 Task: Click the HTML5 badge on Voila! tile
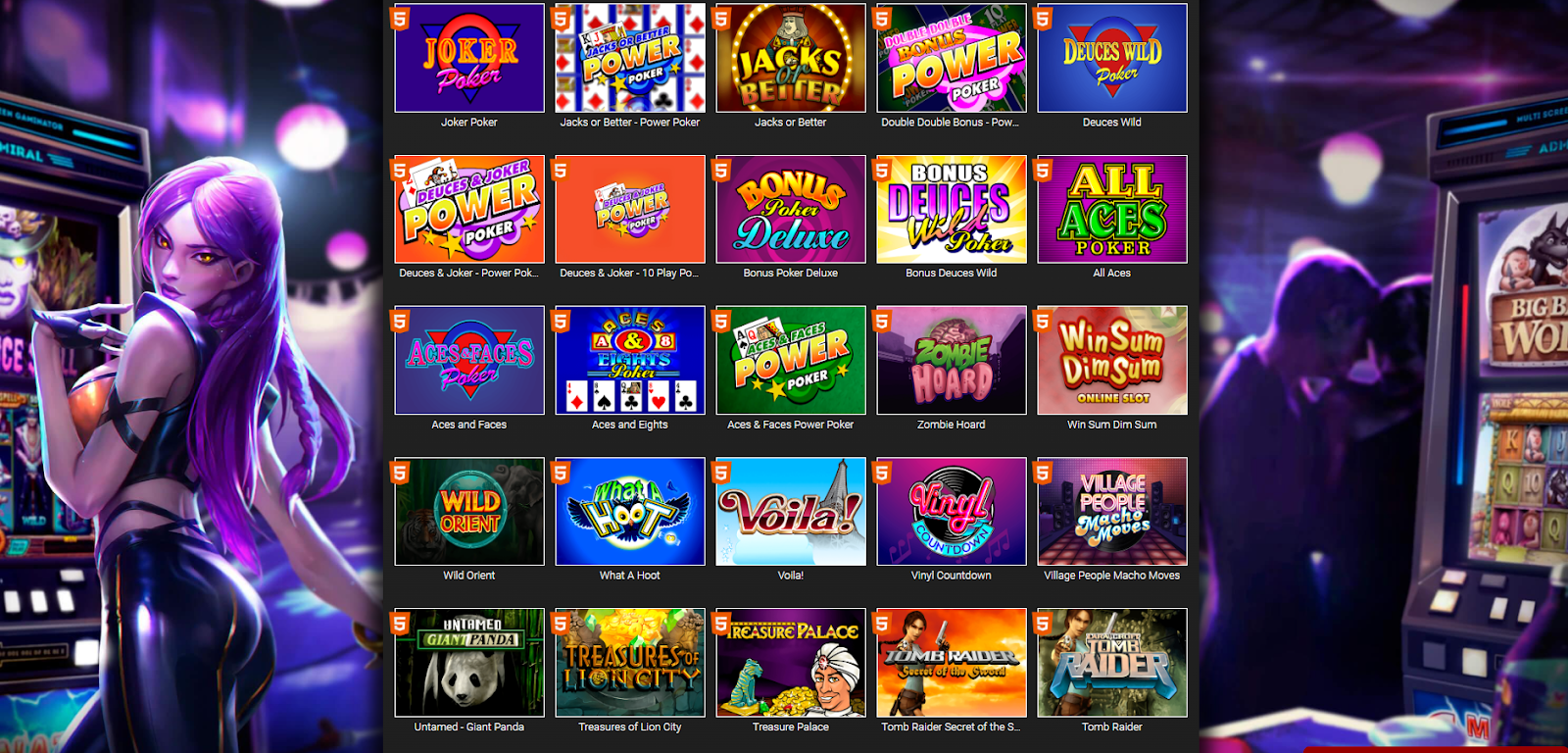[722, 474]
